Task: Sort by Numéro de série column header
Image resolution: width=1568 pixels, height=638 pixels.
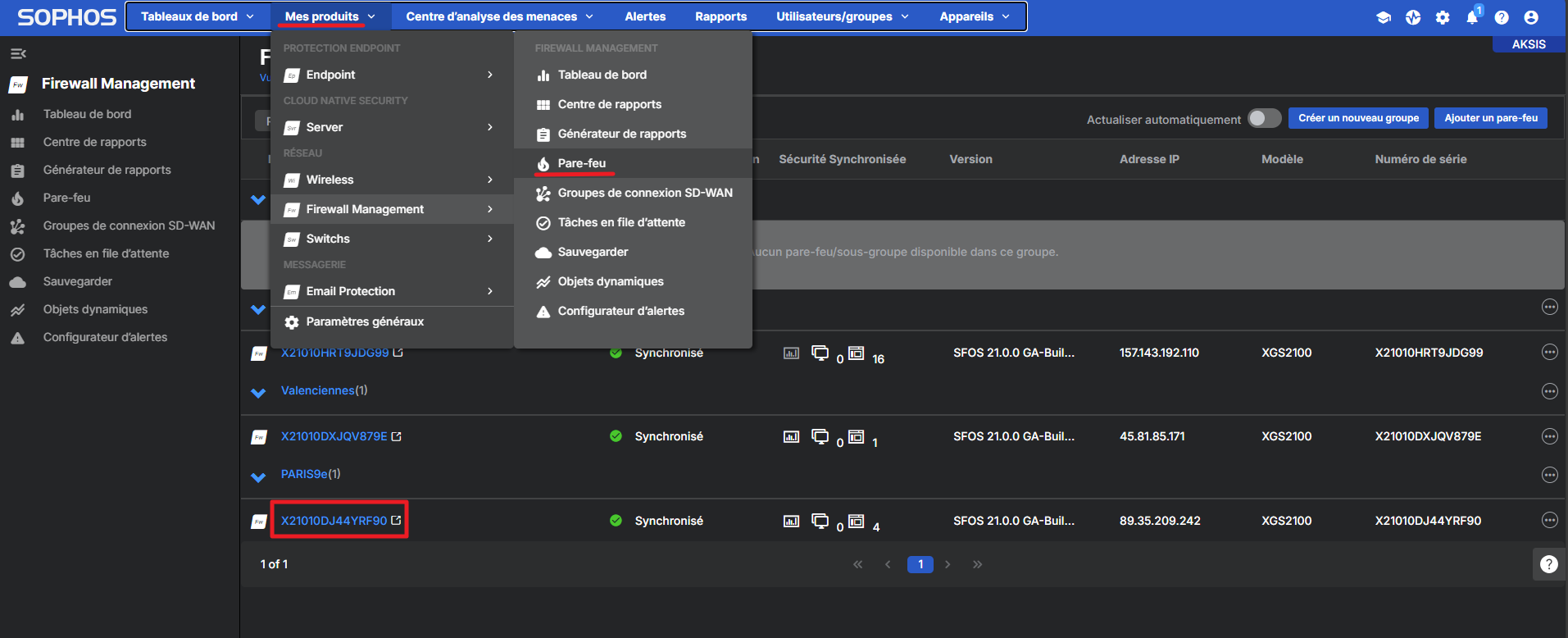Action: click(1420, 159)
